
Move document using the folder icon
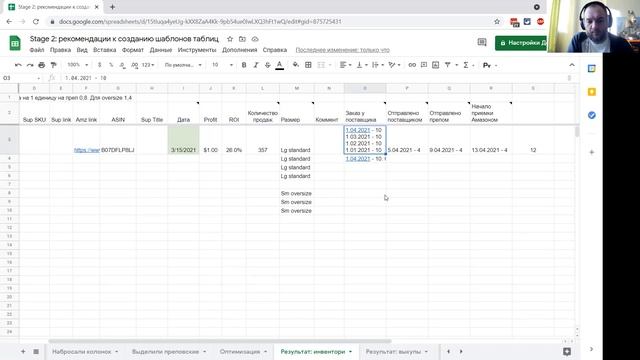coord(242,39)
